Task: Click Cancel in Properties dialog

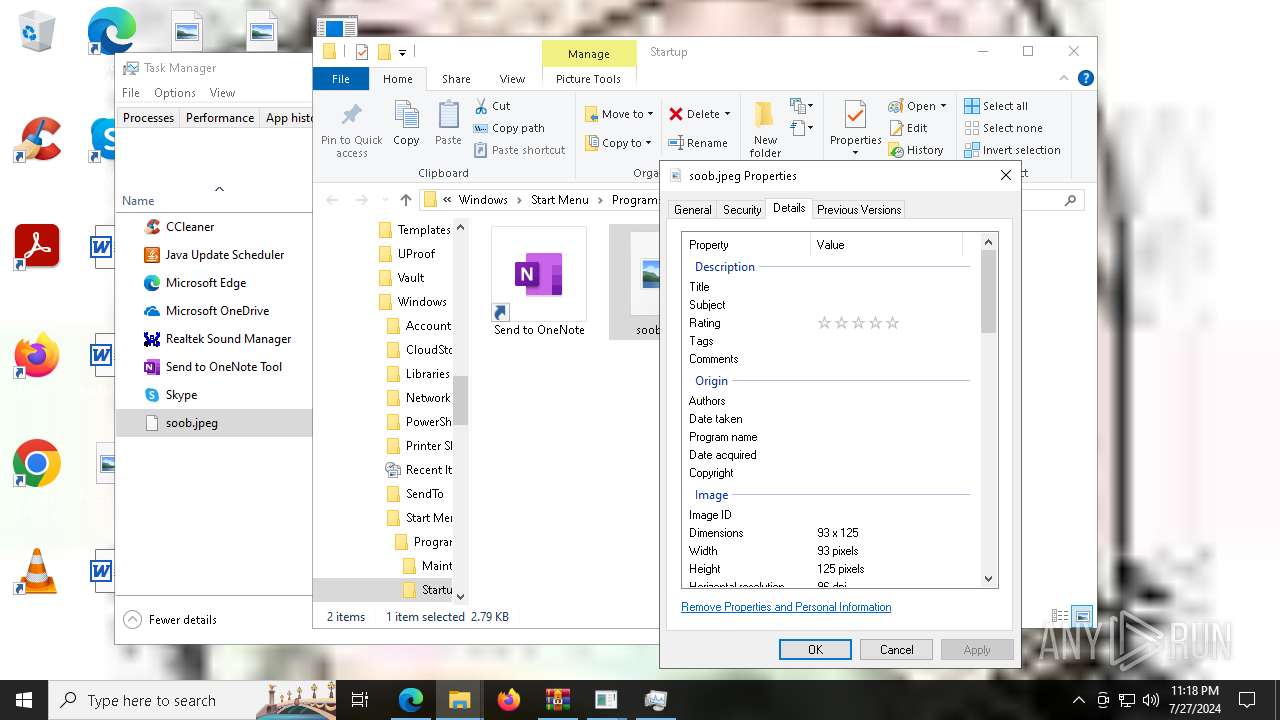Action: point(896,650)
